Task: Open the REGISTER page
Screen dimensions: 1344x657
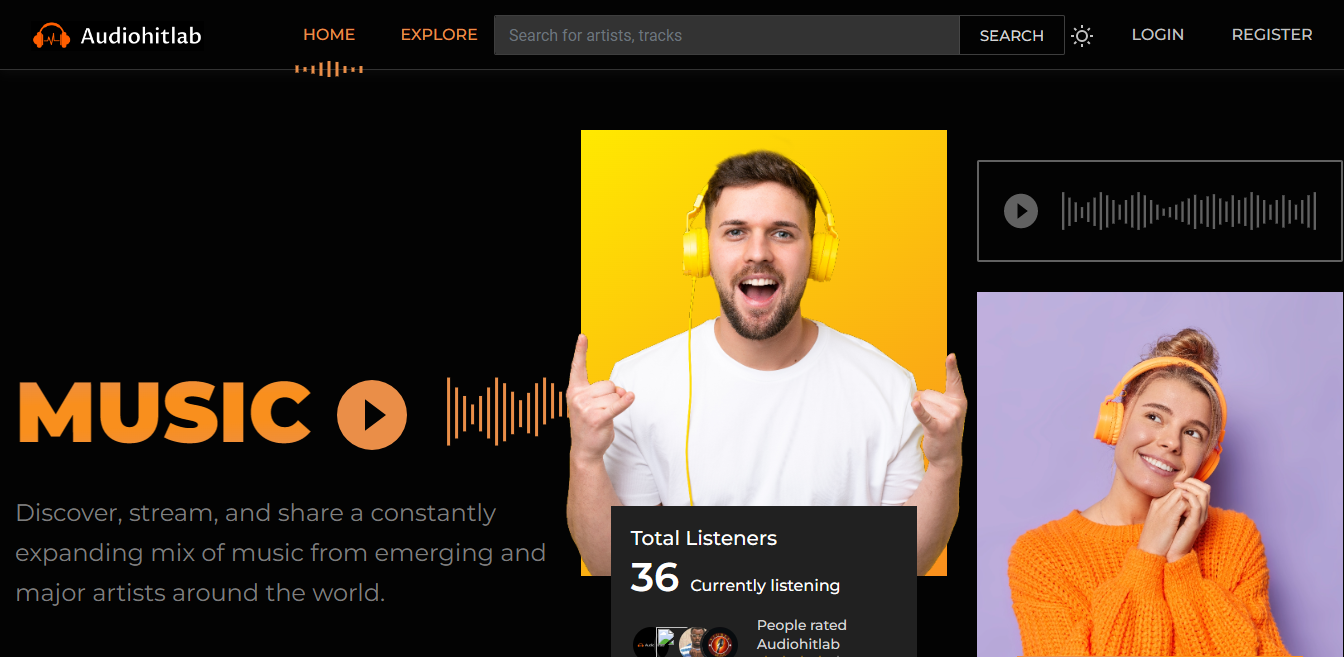Action: tap(1271, 35)
